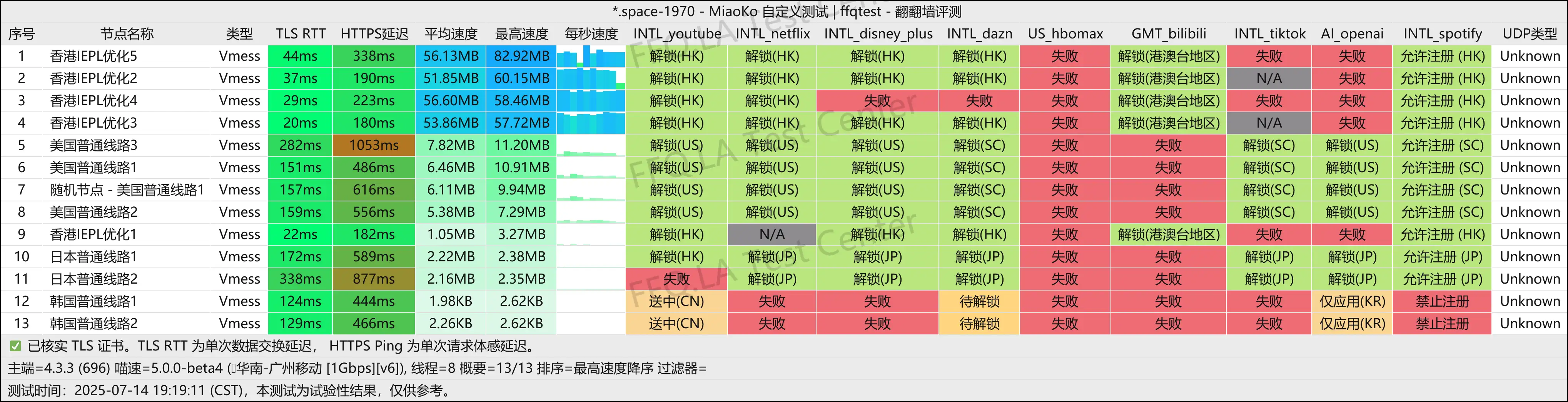Click the INTL_tiktok column header
The width and height of the screenshot is (1568, 402).
pos(1270,34)
